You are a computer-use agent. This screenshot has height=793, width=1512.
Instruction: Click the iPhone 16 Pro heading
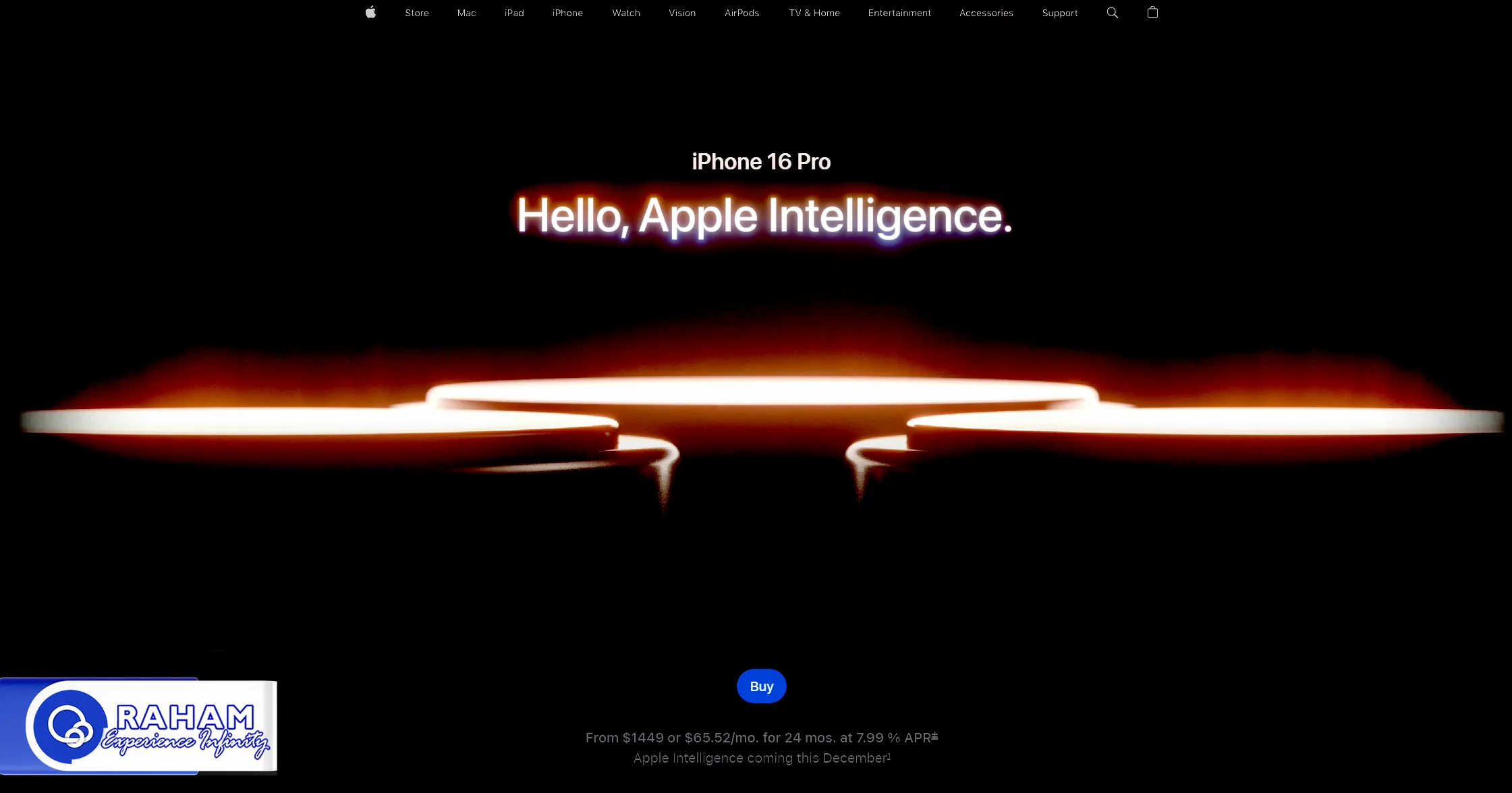coord(761,162)
